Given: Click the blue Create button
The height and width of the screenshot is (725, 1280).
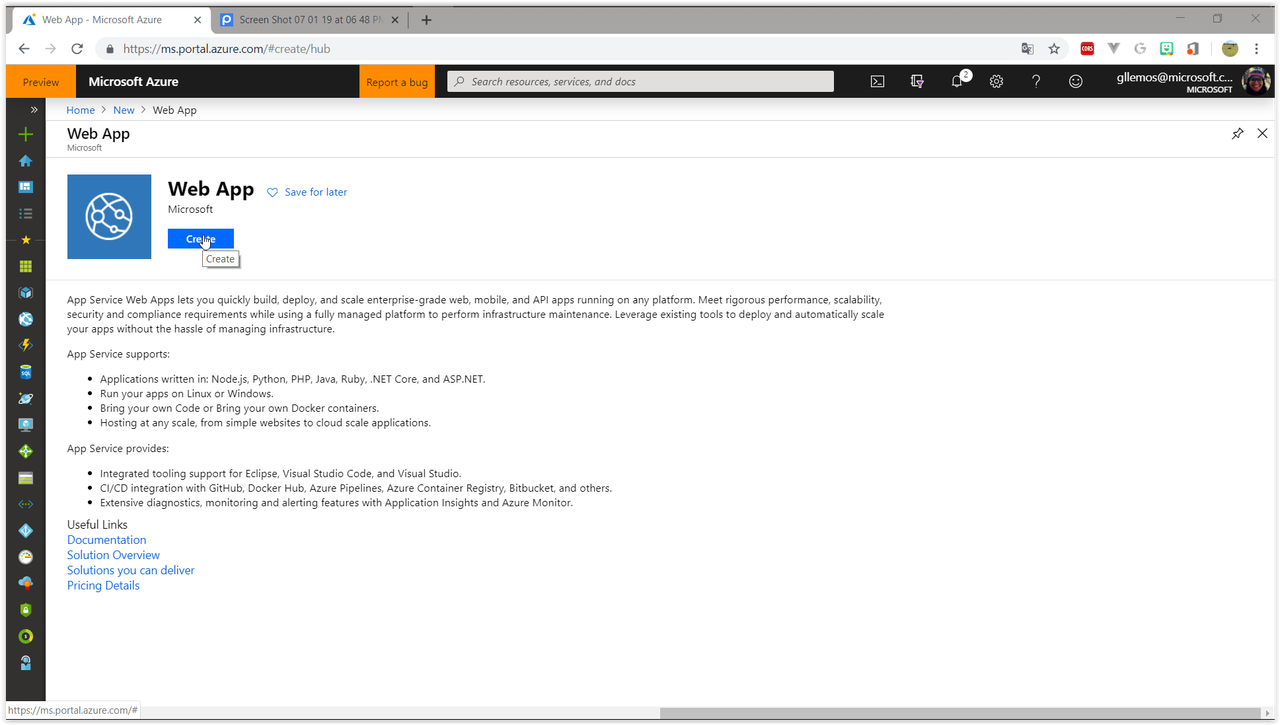Looking at the screenshot, I should (200, 239).
